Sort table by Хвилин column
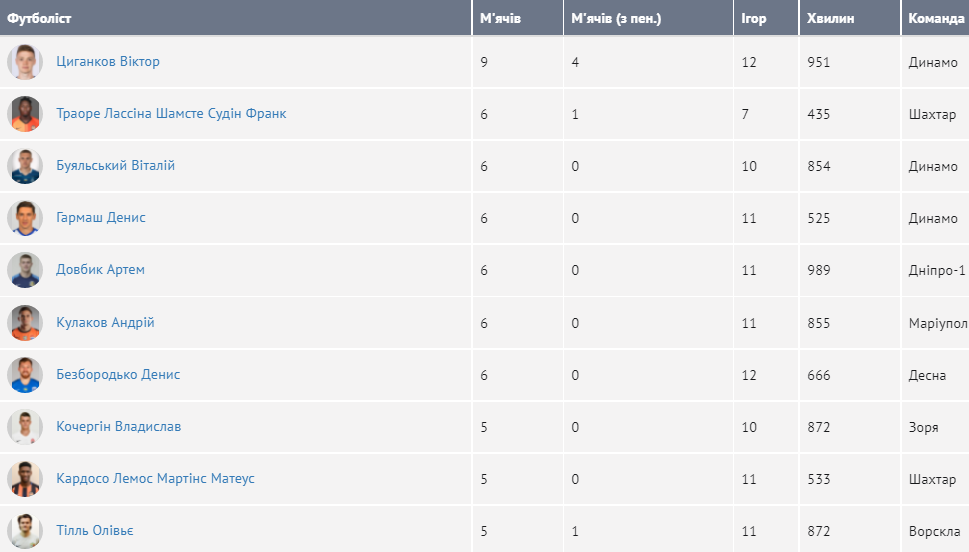969x552 pixels. coord(830,18)
